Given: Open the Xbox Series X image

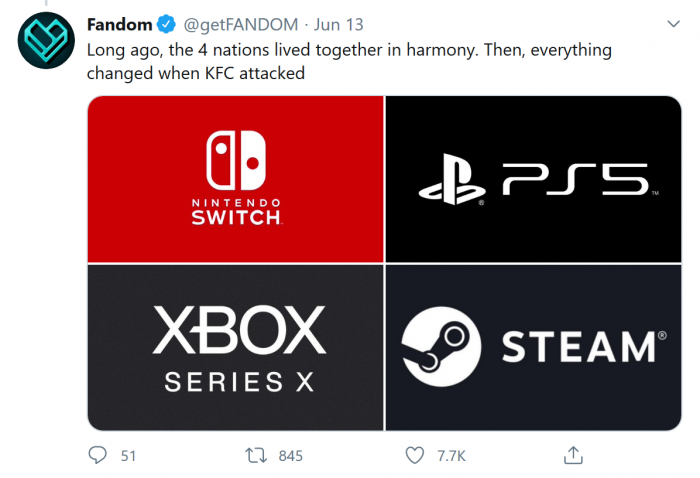Looking at the screenshot, I should (236, 347).
